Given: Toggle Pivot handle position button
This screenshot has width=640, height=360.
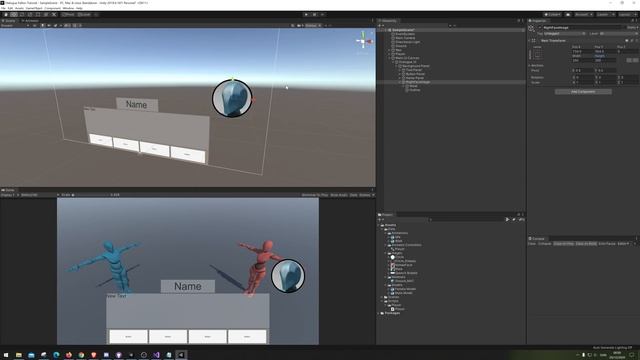Looking at the screenshot, I should [x=68, y=14].
